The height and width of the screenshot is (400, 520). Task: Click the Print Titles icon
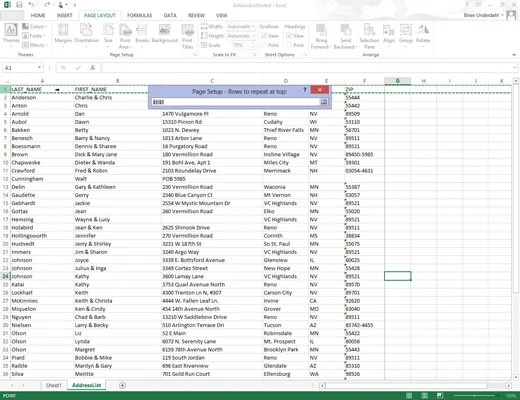(188, 36)
